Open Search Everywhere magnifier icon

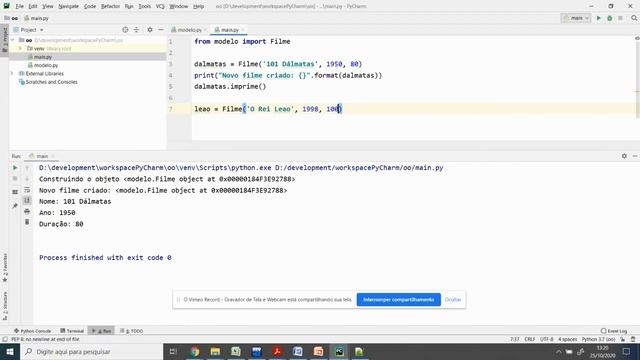click(x=634, y=18)
